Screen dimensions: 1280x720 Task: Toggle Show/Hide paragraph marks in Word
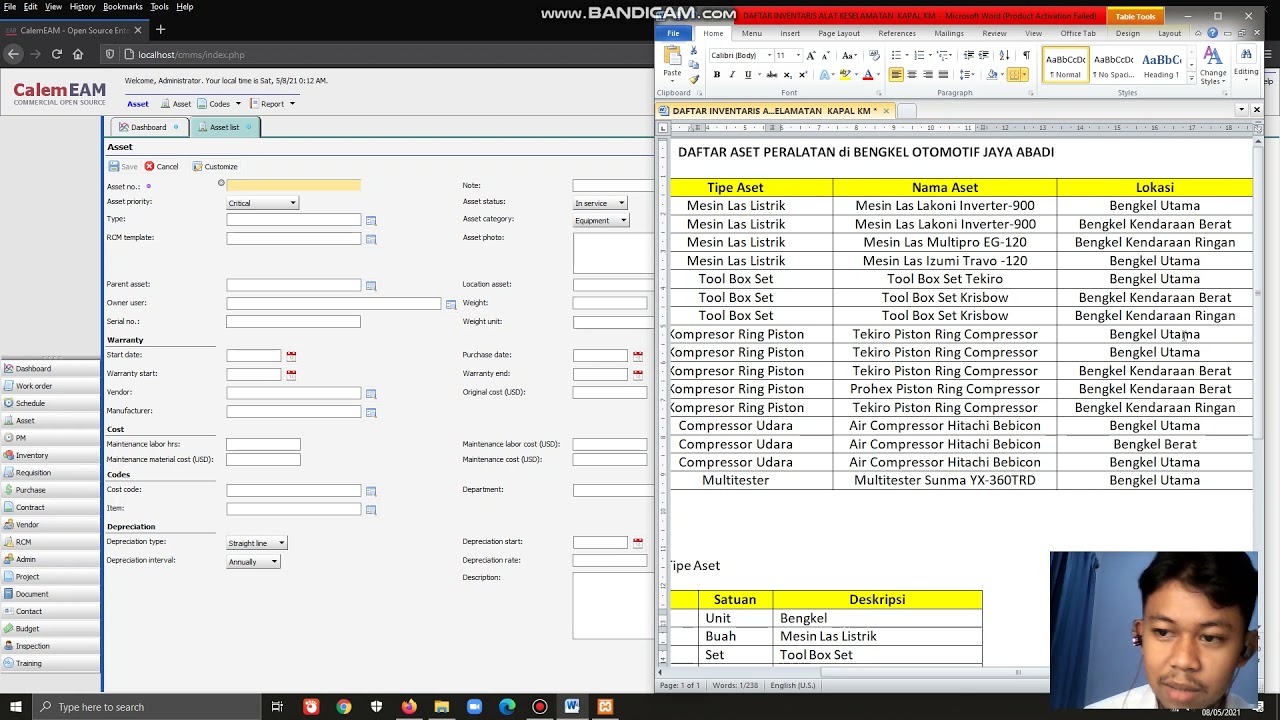click(1026, 55)
